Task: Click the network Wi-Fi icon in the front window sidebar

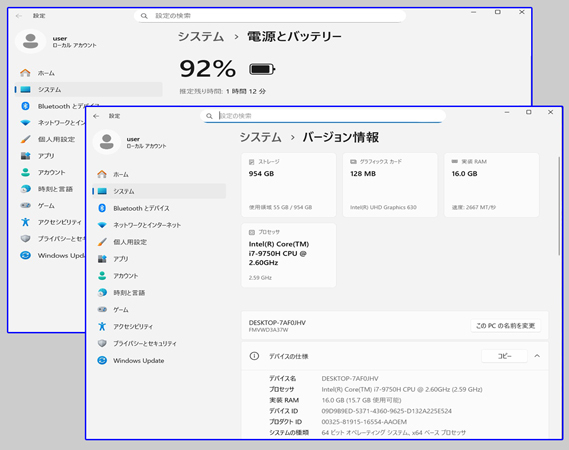Action: [x=102, y=225]
